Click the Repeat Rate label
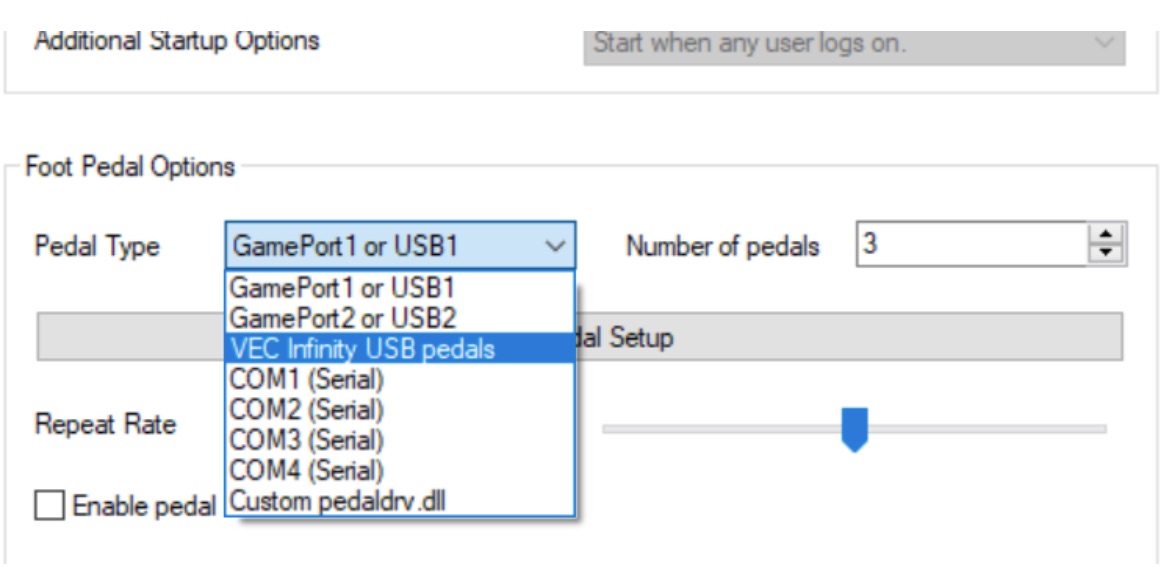Viewport: 1164px width, 576px height. coord(105,424)
